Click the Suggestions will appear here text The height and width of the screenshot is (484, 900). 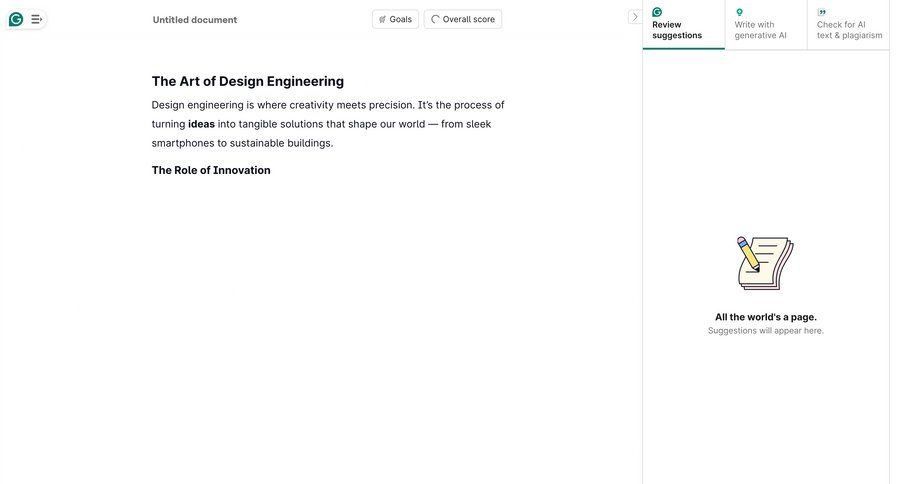coord(766,331)
